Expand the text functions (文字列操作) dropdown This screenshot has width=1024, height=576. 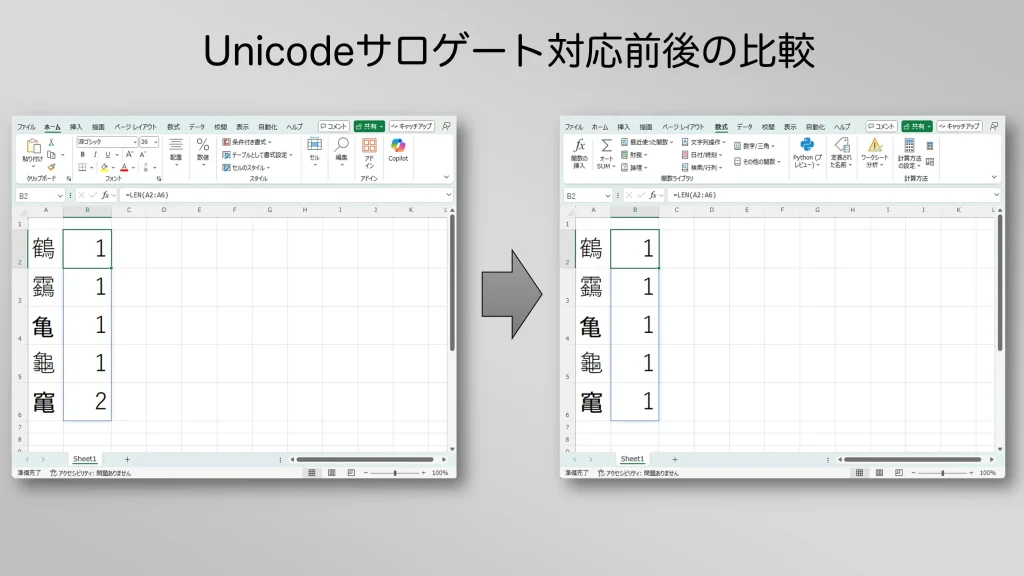(x=706, y=142)
